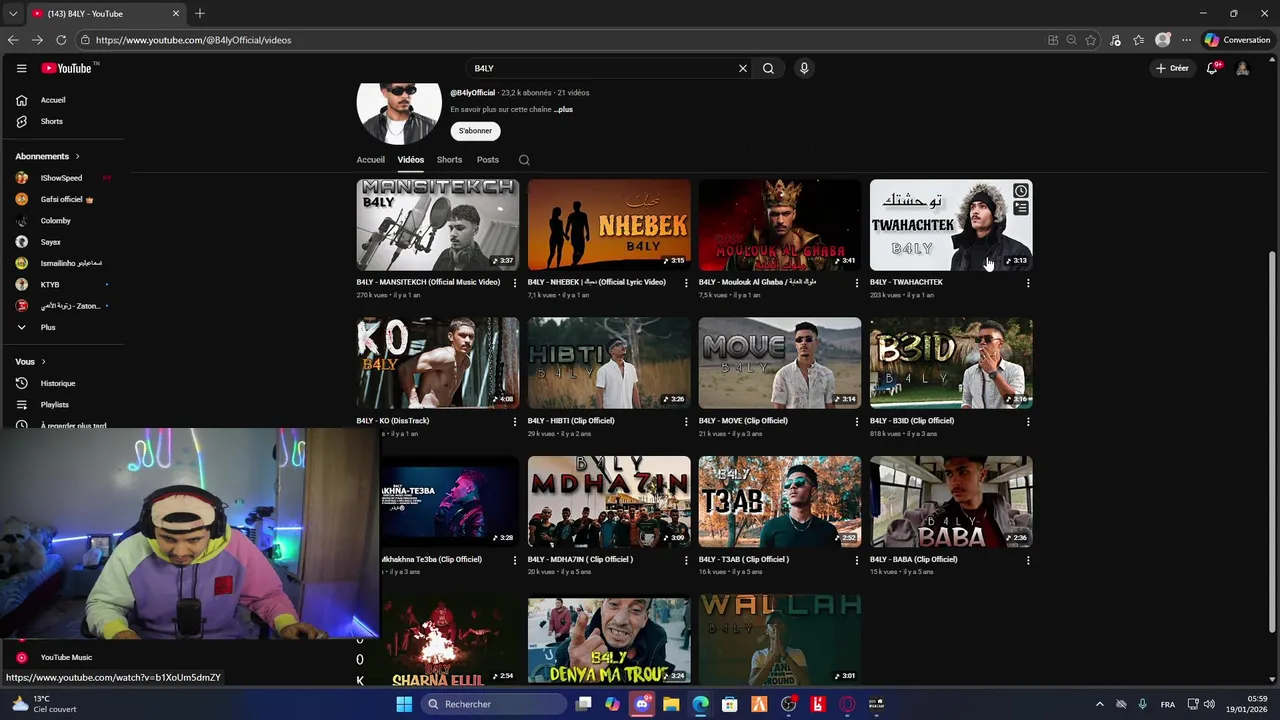The height and width of the screenshot is (720, 1280).
Task: Select the B4LY - YouTube browser tab
Action: coord(105,13)
